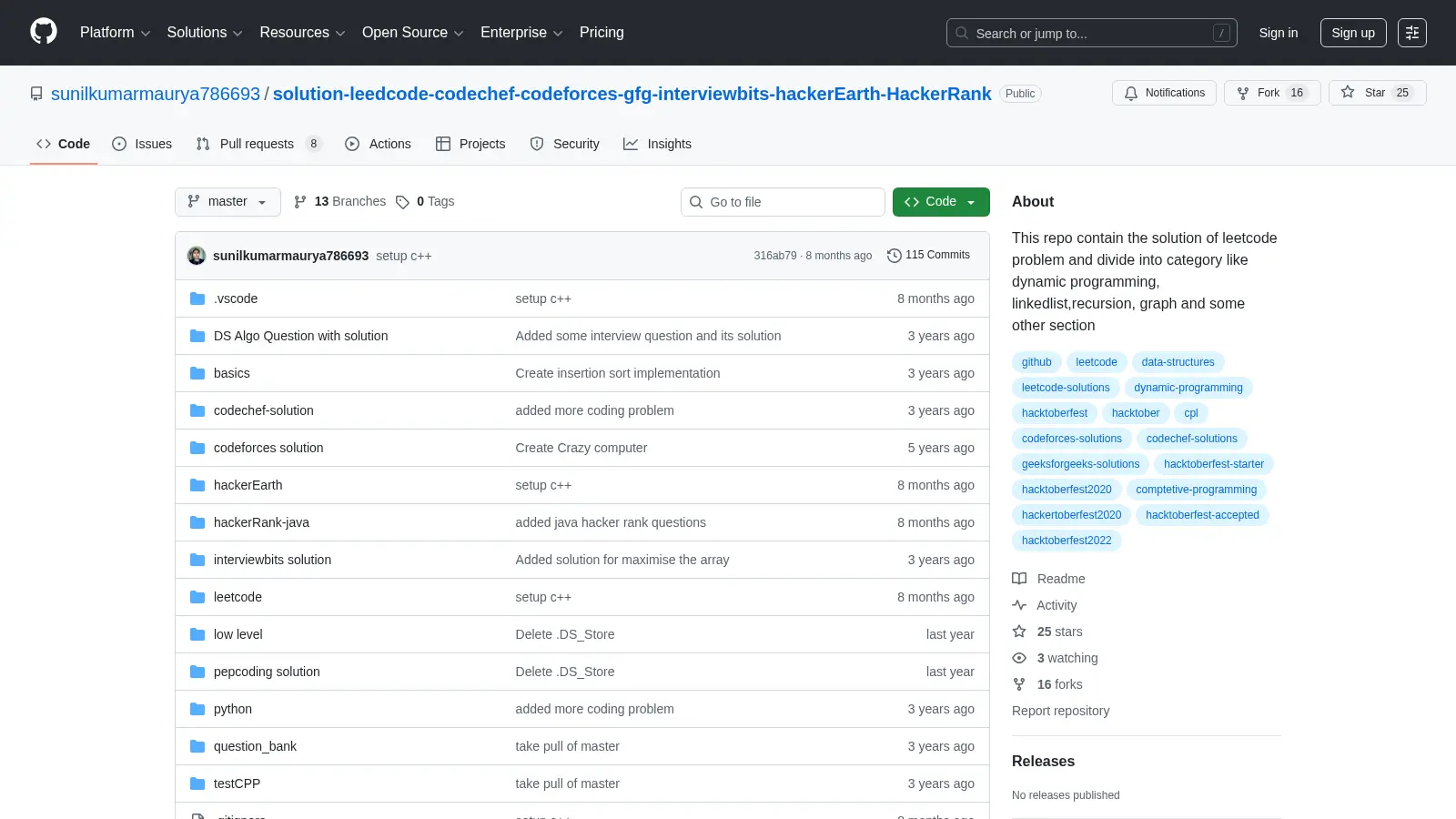Expand the Resources menu

(302, 33)
